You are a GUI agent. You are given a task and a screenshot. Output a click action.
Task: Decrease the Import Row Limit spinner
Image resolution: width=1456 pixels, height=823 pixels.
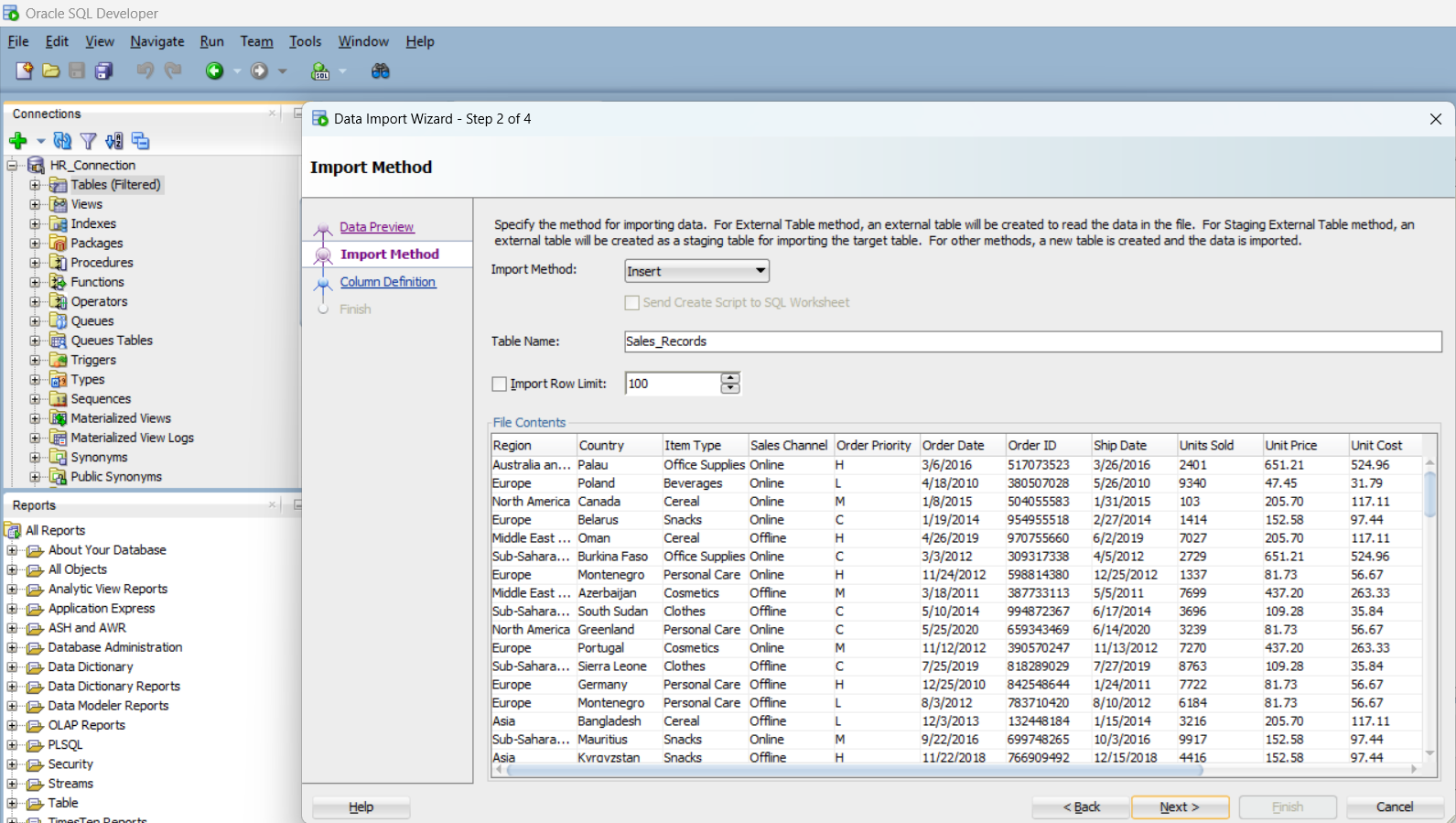click(x=729, y=389)
